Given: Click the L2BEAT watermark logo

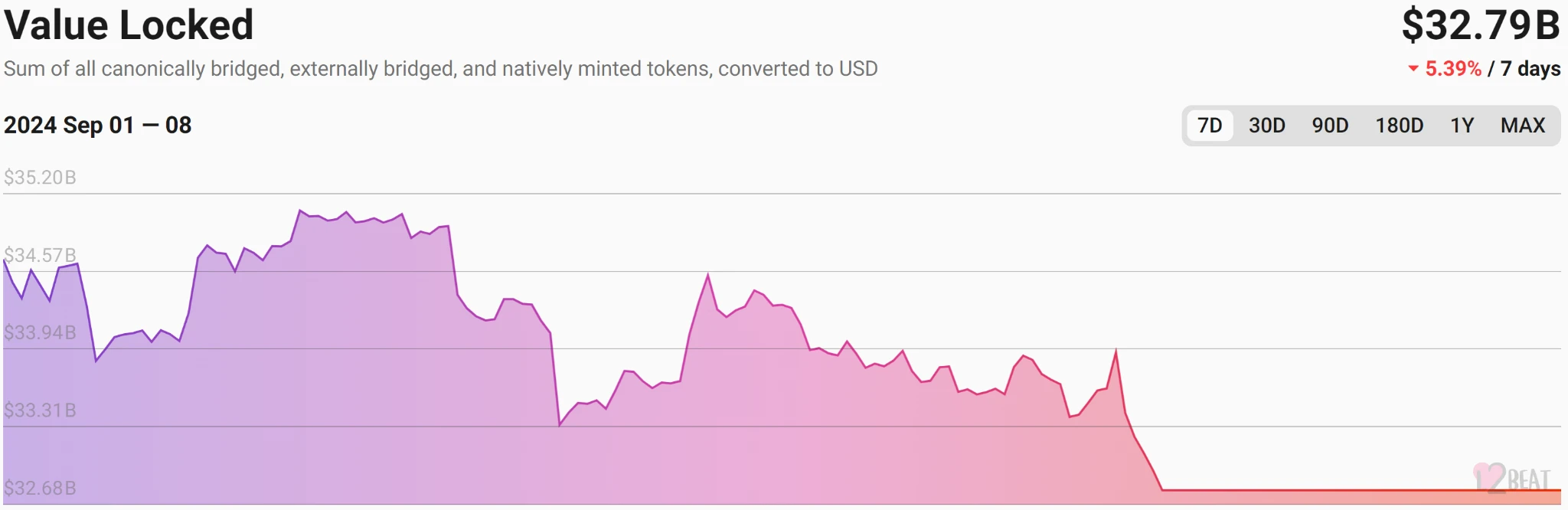Looking at the screenshot, I should pos(1512,478).
